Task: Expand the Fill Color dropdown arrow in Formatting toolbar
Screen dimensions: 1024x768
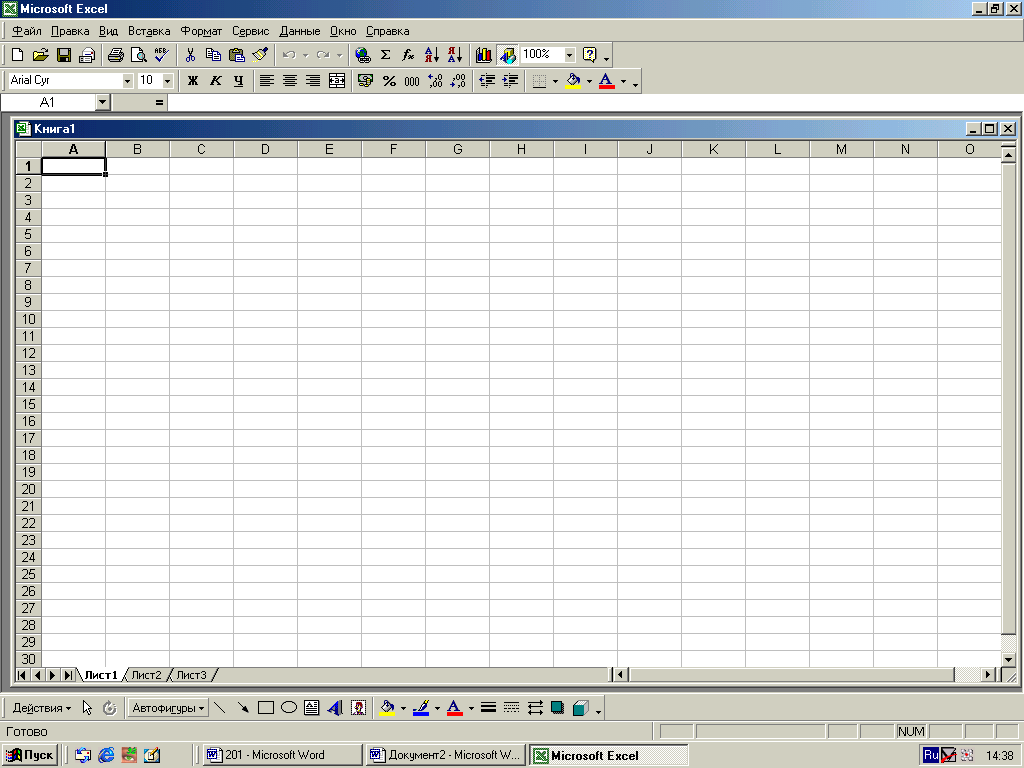Action: coord(589,81)
